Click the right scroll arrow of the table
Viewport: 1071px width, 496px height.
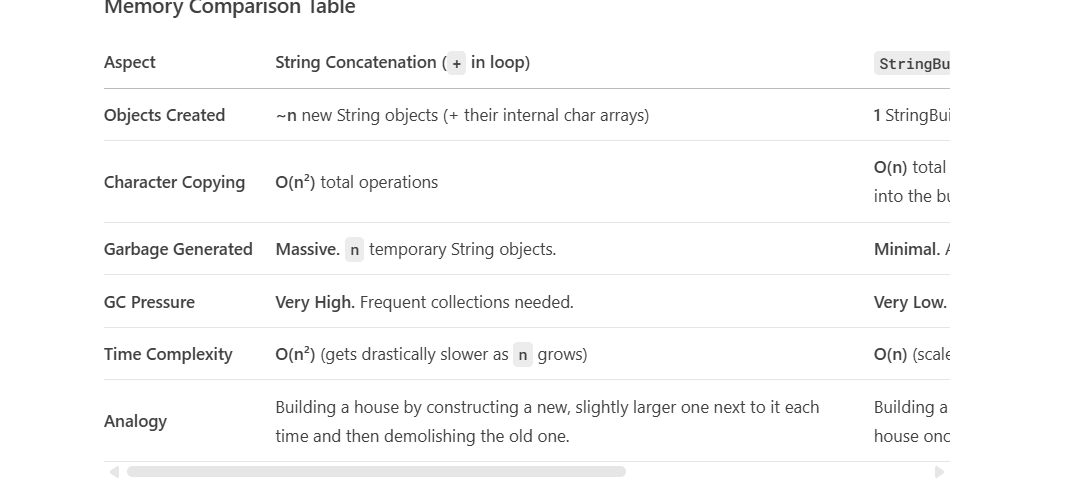tap(938, 472)
